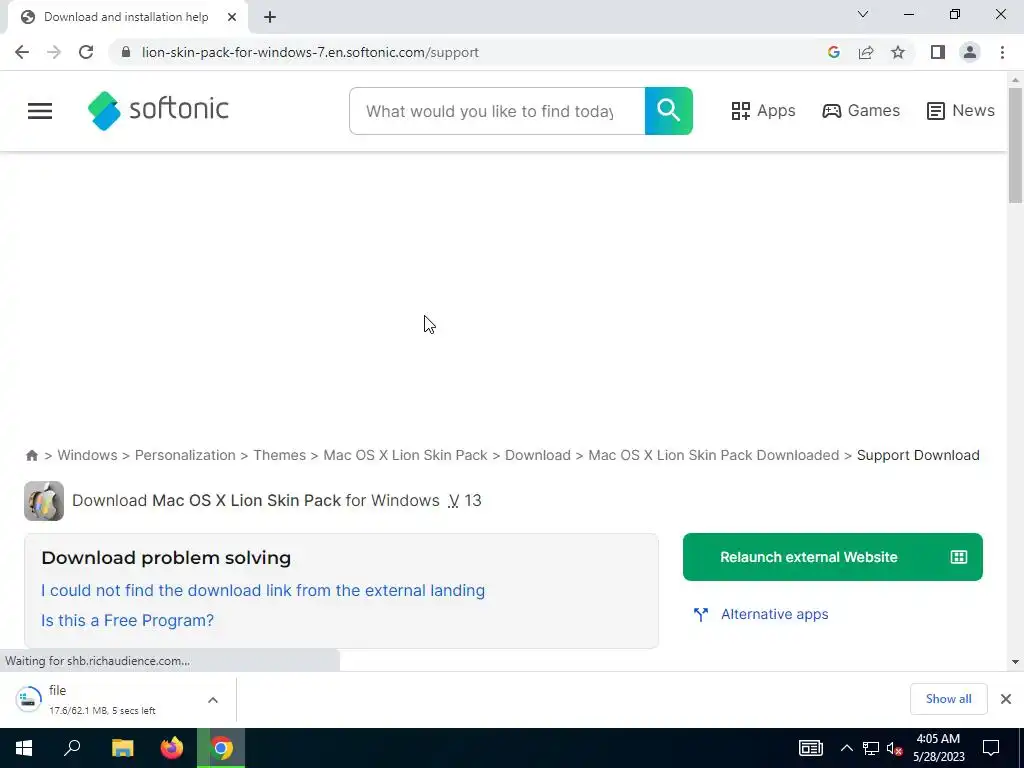The image size is (1024, 768).
Task: Reload the current page
Action: click(86, 52)
